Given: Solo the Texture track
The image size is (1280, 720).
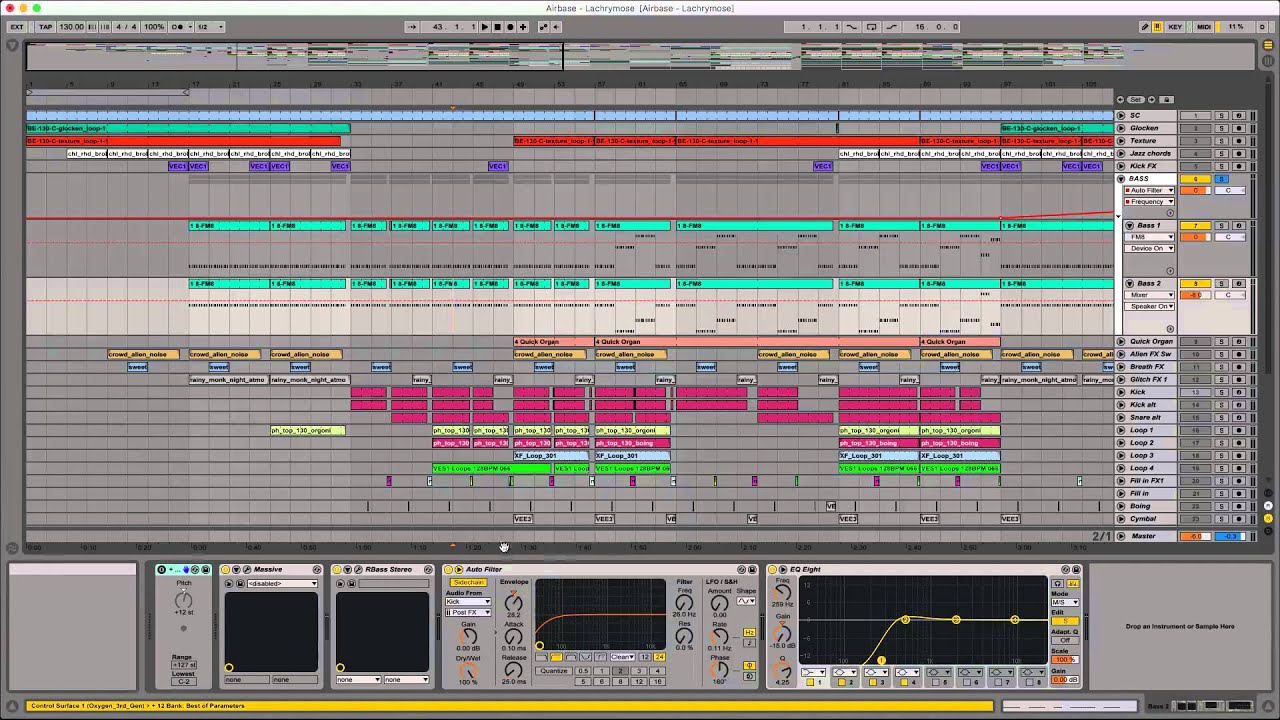Looking at the screenshot, I should click(1221, 141).
